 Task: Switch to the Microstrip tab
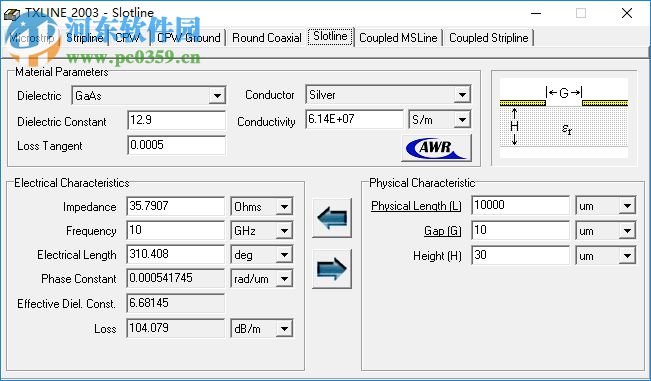coord(32,38)
